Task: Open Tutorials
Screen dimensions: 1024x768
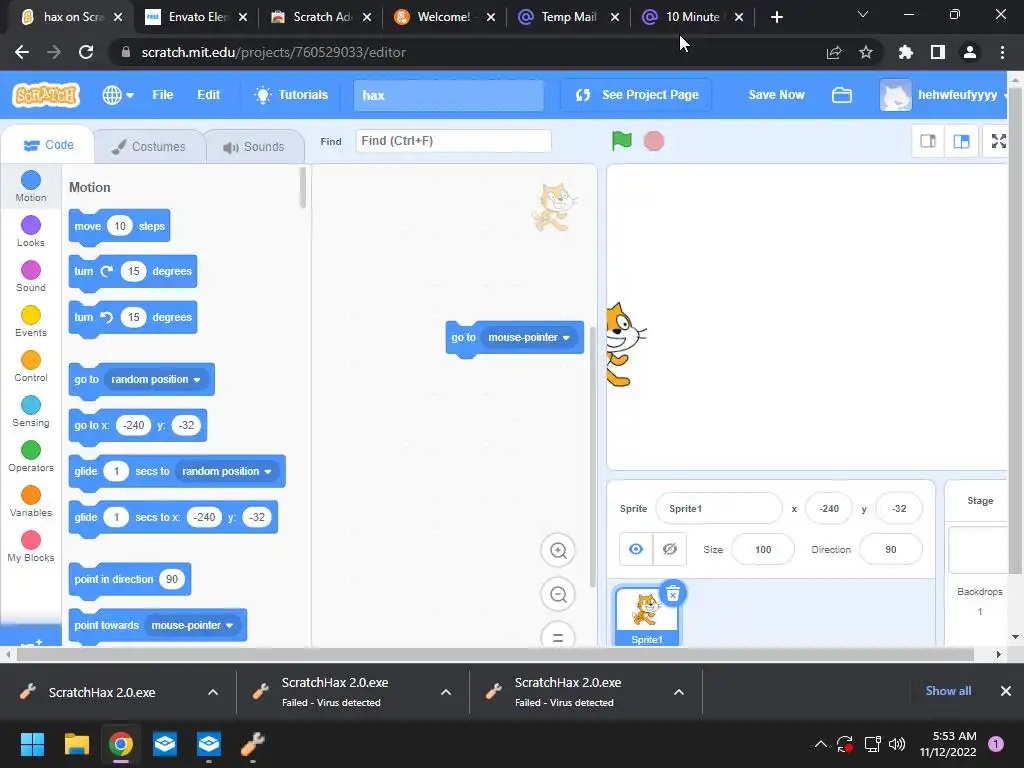Action: (x=291, y=95)
